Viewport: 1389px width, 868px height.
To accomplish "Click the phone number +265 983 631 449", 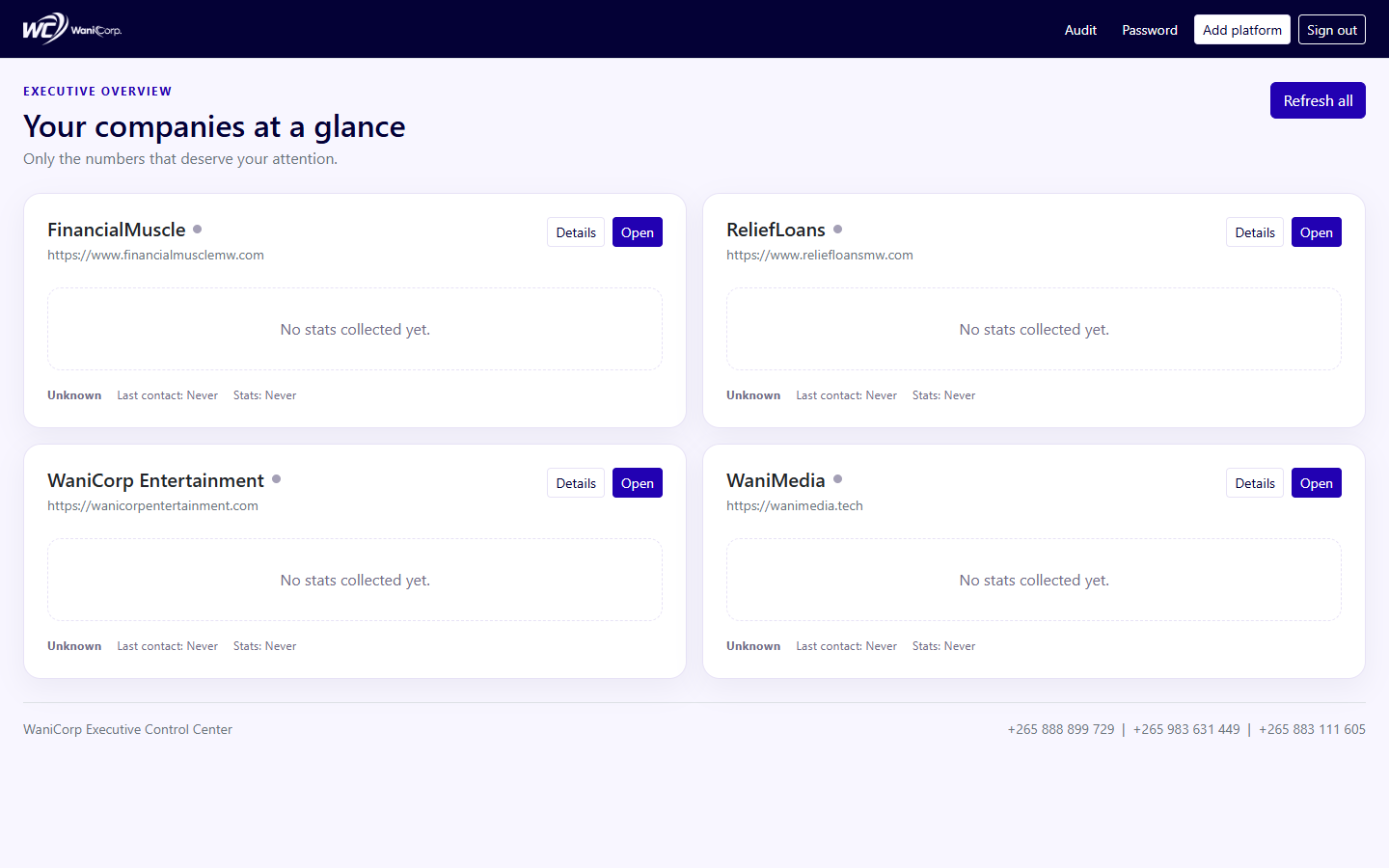I will pyautogui.click(x=1186, y=729).
